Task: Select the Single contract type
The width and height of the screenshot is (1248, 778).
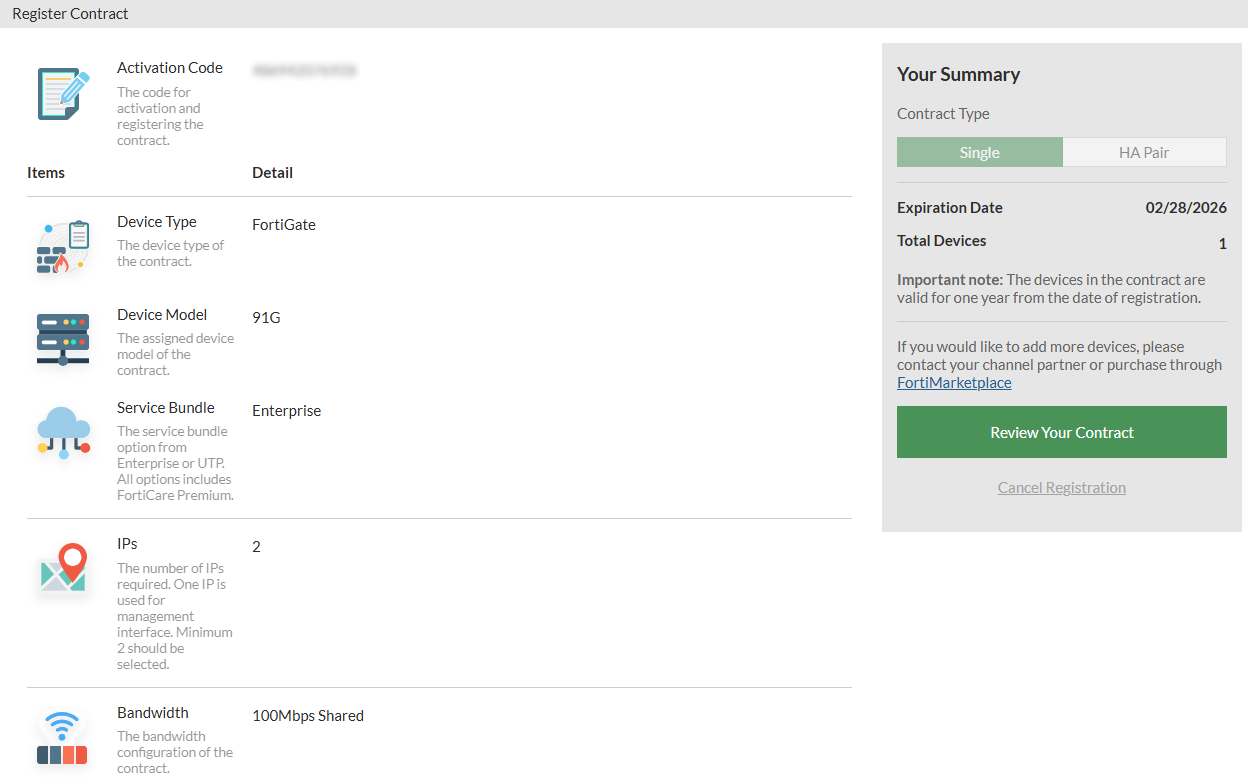Action: pyautogui.click(x=979, y=152)
